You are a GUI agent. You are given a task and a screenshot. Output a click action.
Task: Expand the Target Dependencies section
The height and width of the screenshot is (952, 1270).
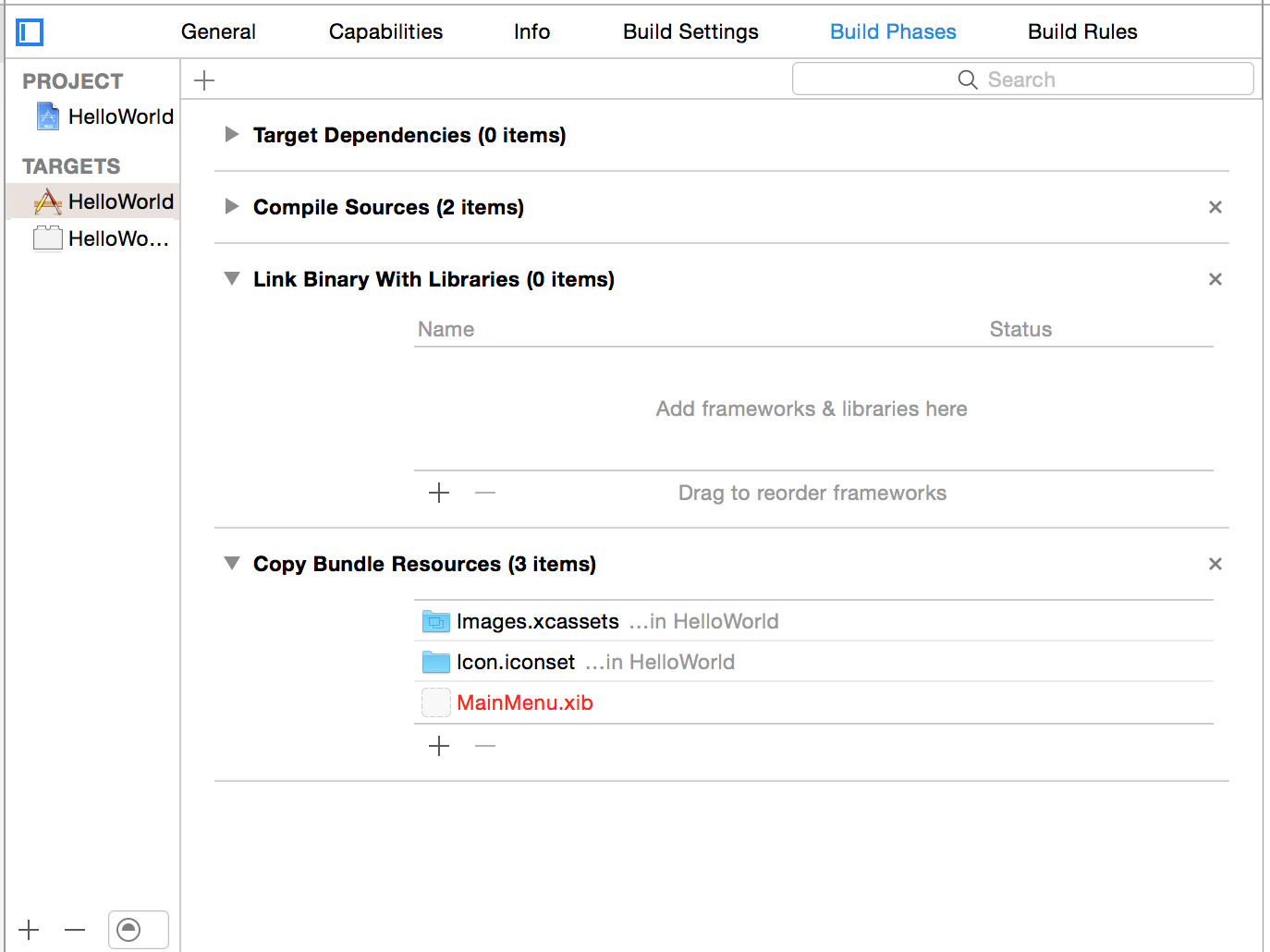(x=232, y=135)
